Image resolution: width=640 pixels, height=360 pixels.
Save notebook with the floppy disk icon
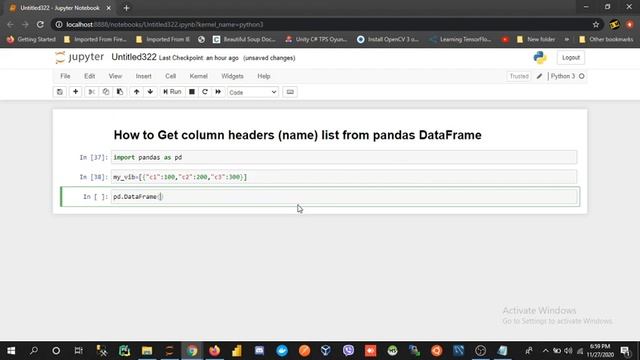[x=60, y=92]
